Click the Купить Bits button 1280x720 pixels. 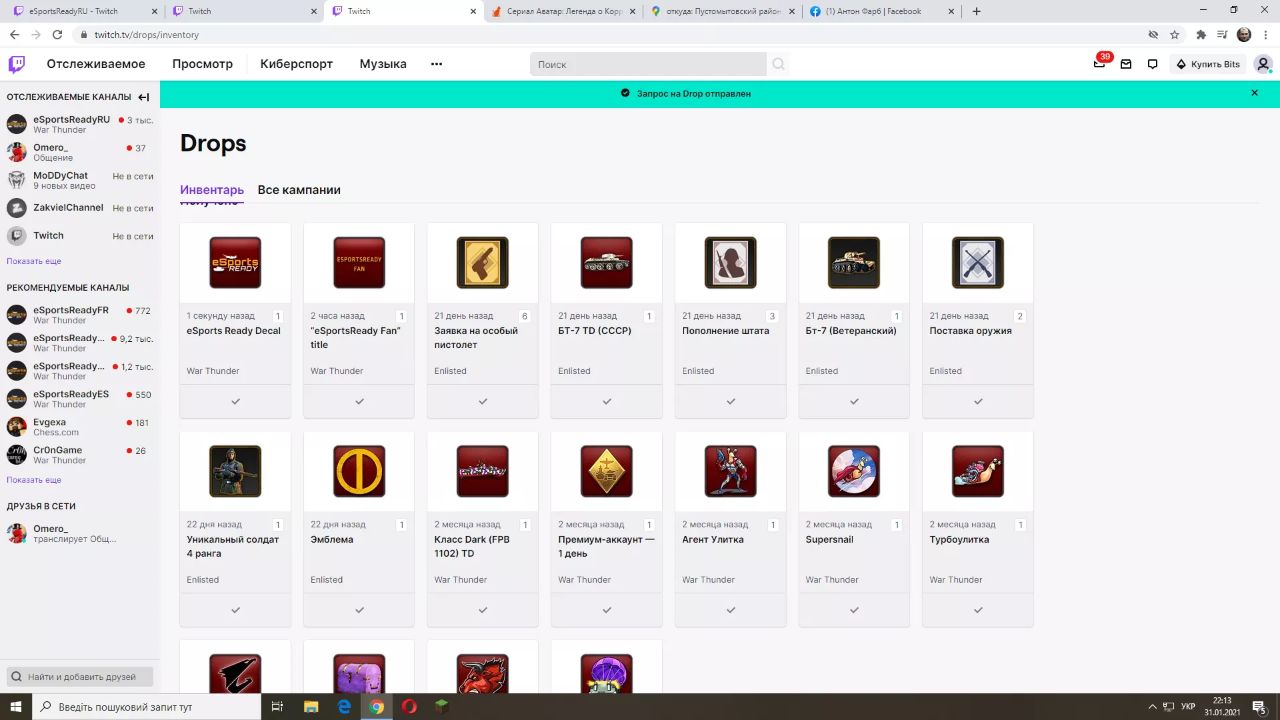1207,64
